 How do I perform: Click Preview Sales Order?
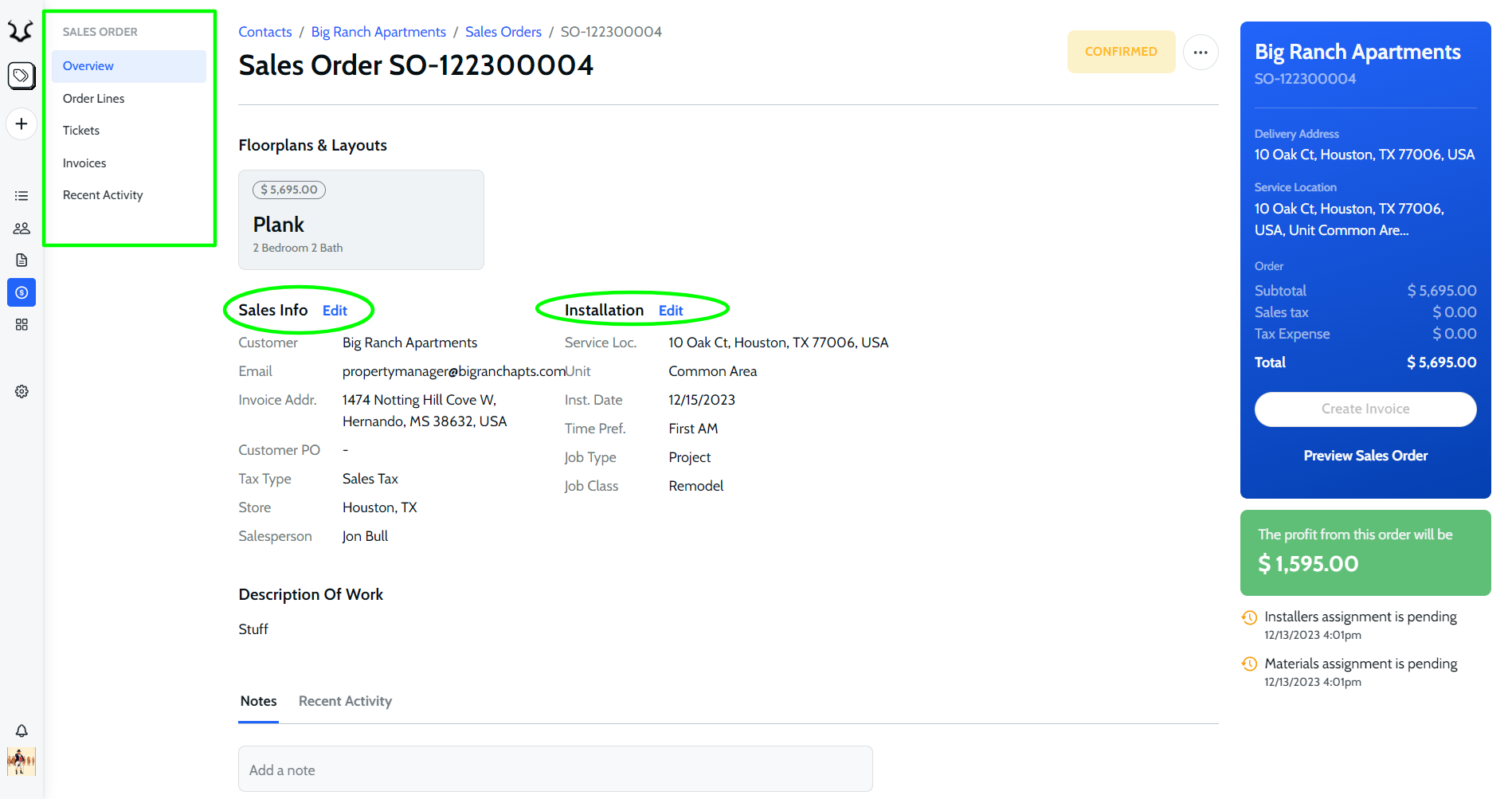tap(1365, 456)
